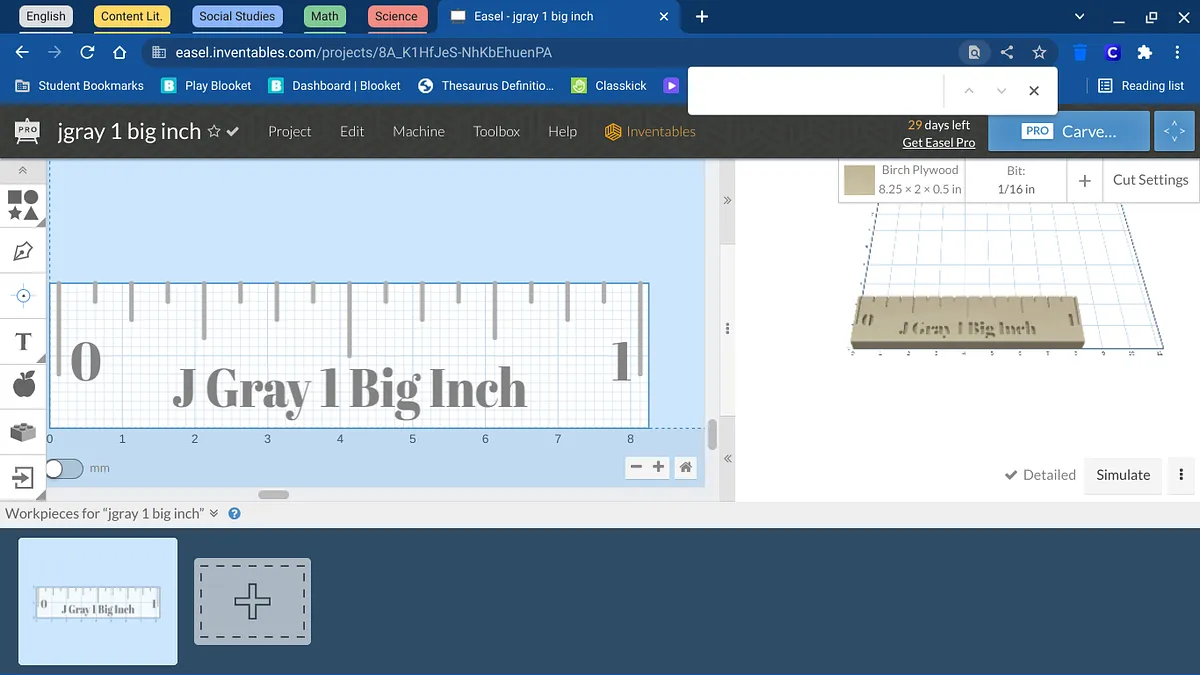Follow the Get Easel Pro link
This screenshot has width=1200, height=675.
(938, 143)
